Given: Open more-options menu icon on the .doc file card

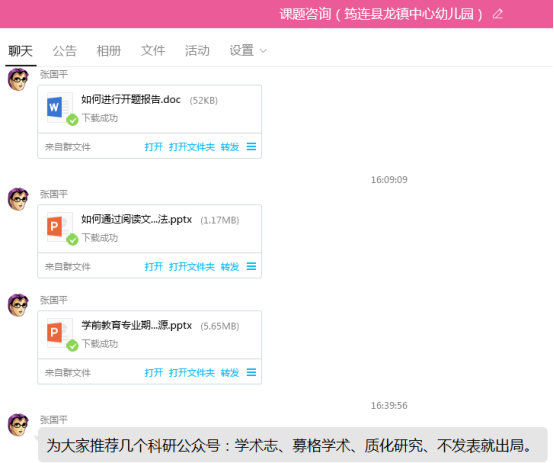Looking at the screenshot, I should pyautogui.click(x=251, y=146).
